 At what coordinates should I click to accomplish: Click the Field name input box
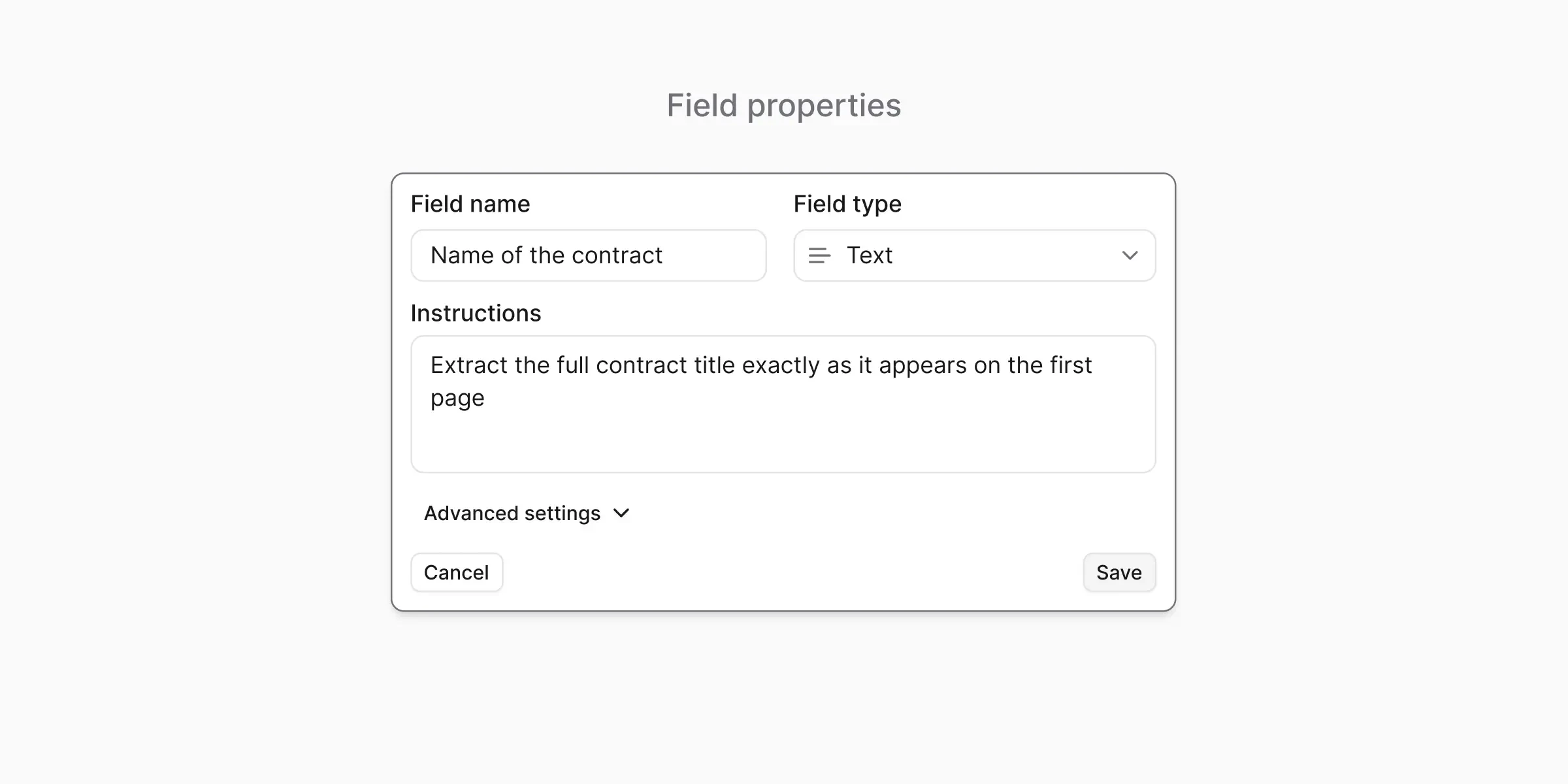588,255
